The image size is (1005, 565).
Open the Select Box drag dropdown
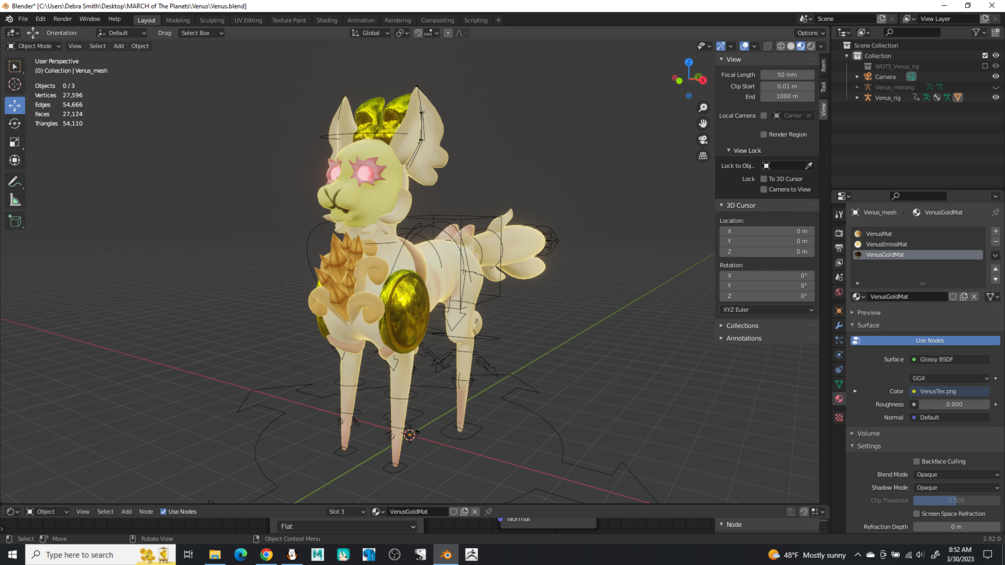coord(201,33)
